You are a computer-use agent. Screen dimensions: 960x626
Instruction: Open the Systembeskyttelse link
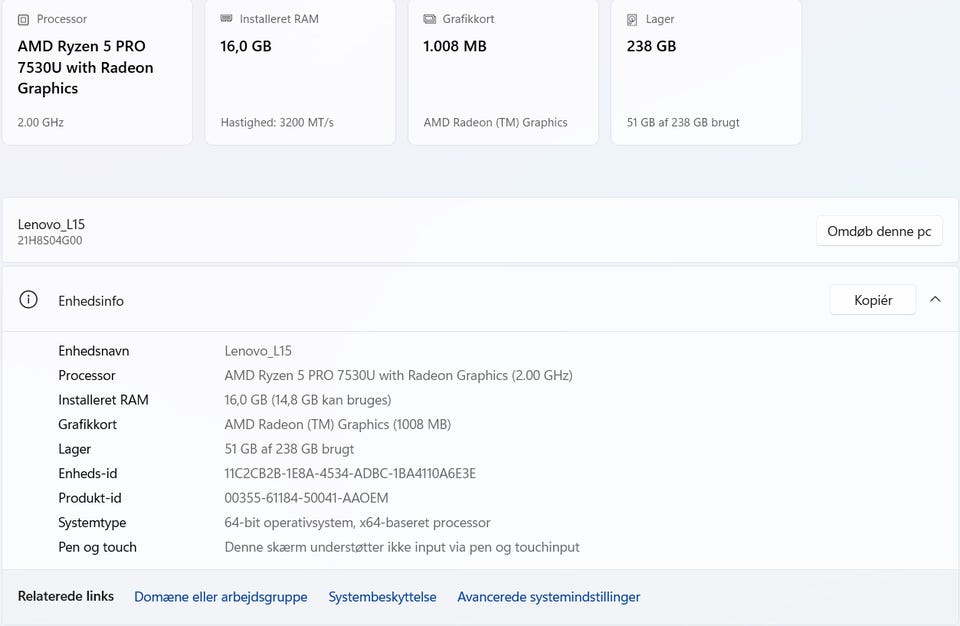point(382,597)
